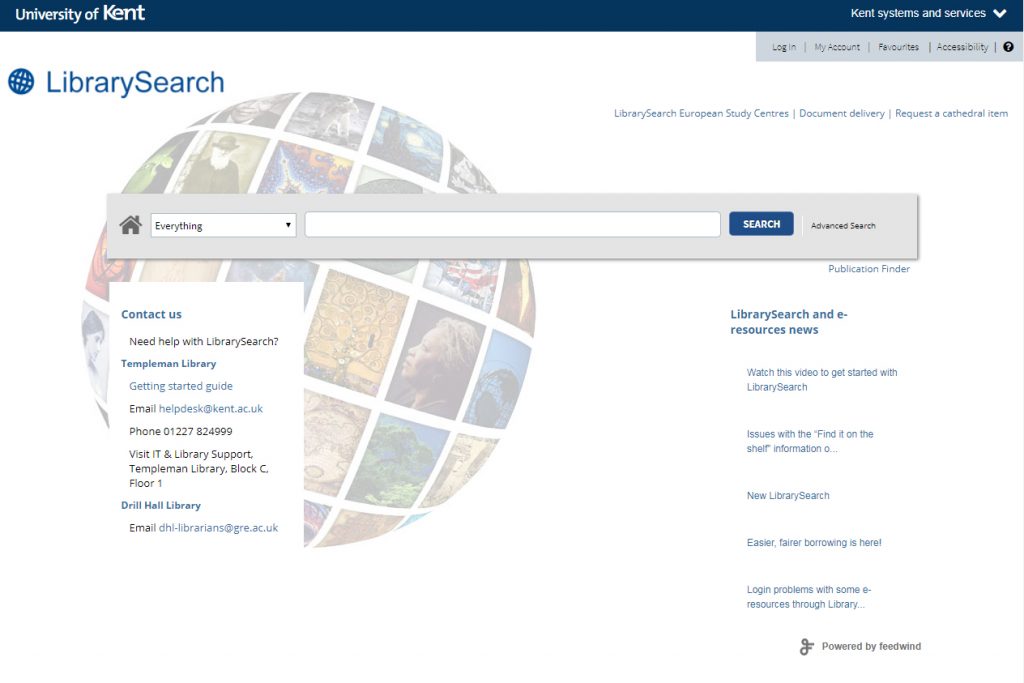Open the Getting started guide
Viewport: 1024px width, 683px height.
click(x=181, y=386)
